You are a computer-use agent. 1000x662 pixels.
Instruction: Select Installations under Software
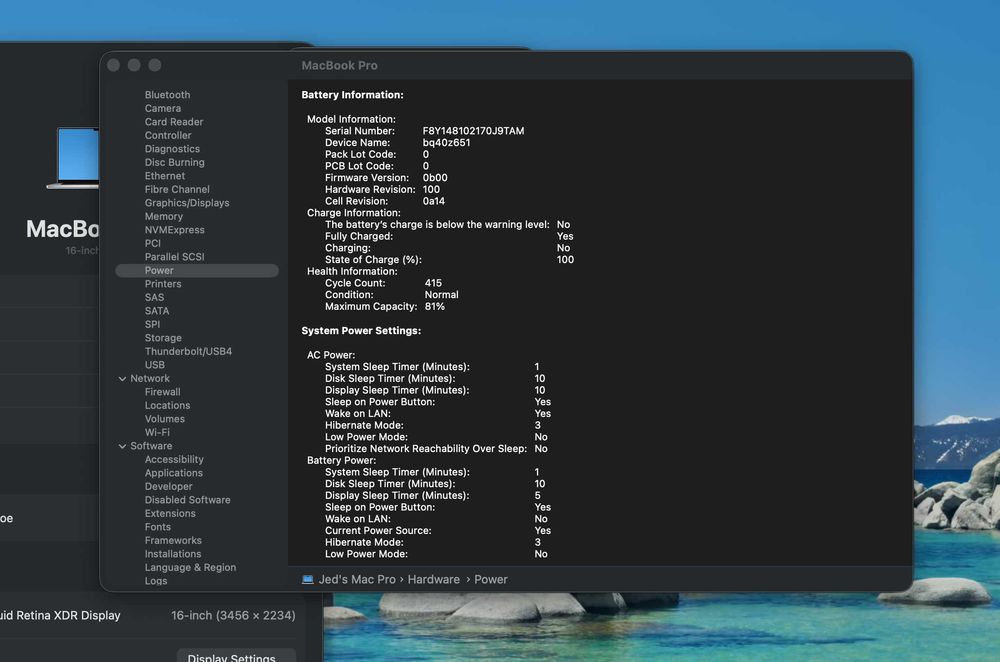[173, 554]
